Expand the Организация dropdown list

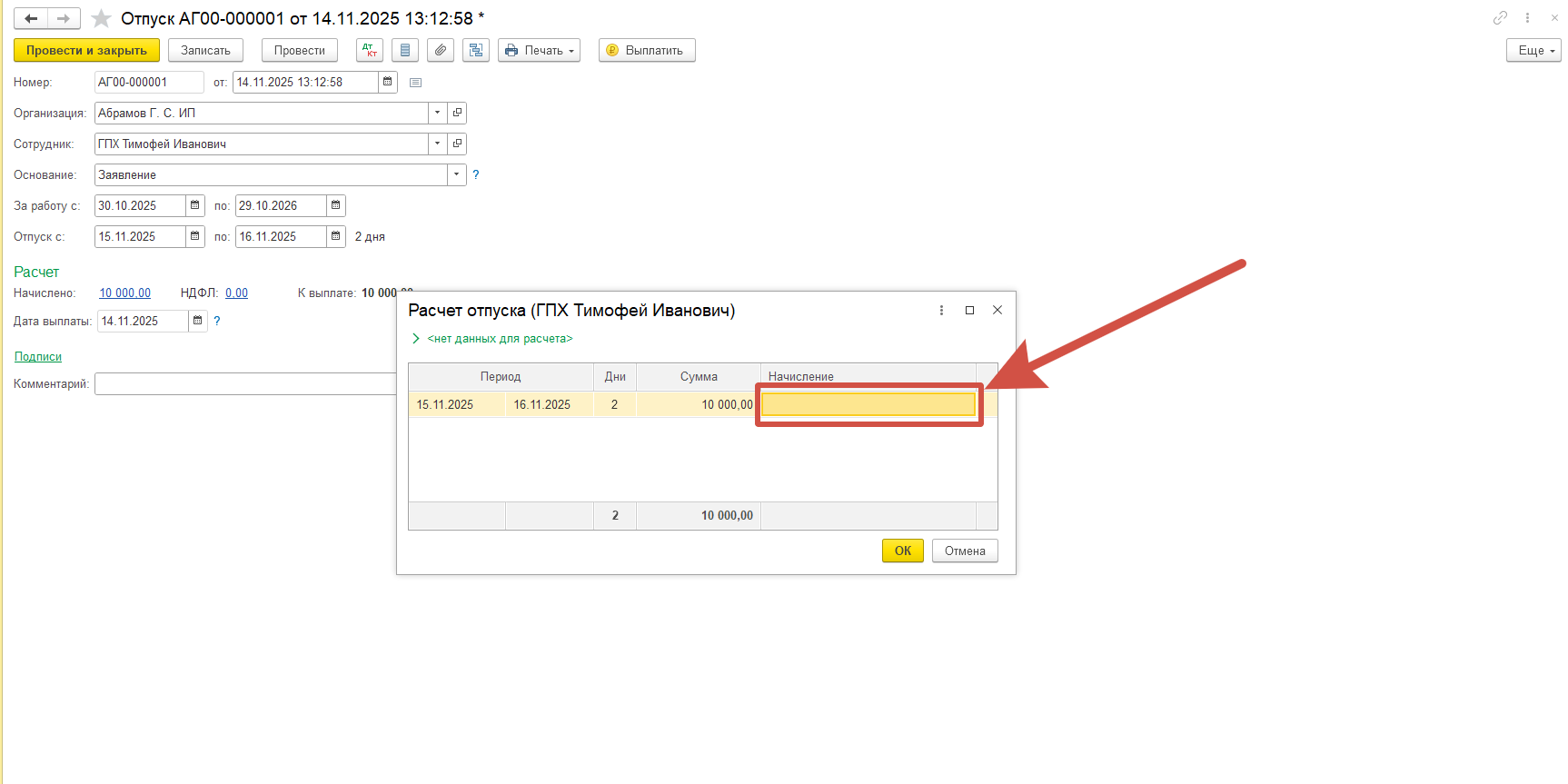437,113
